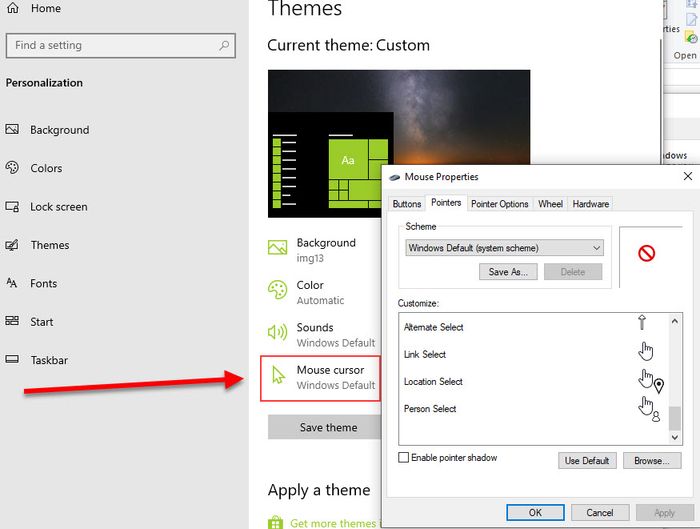Select the Taskbar sidebar icon
The width and height of the screenshot is (700, 529).
tap(12, 359)
